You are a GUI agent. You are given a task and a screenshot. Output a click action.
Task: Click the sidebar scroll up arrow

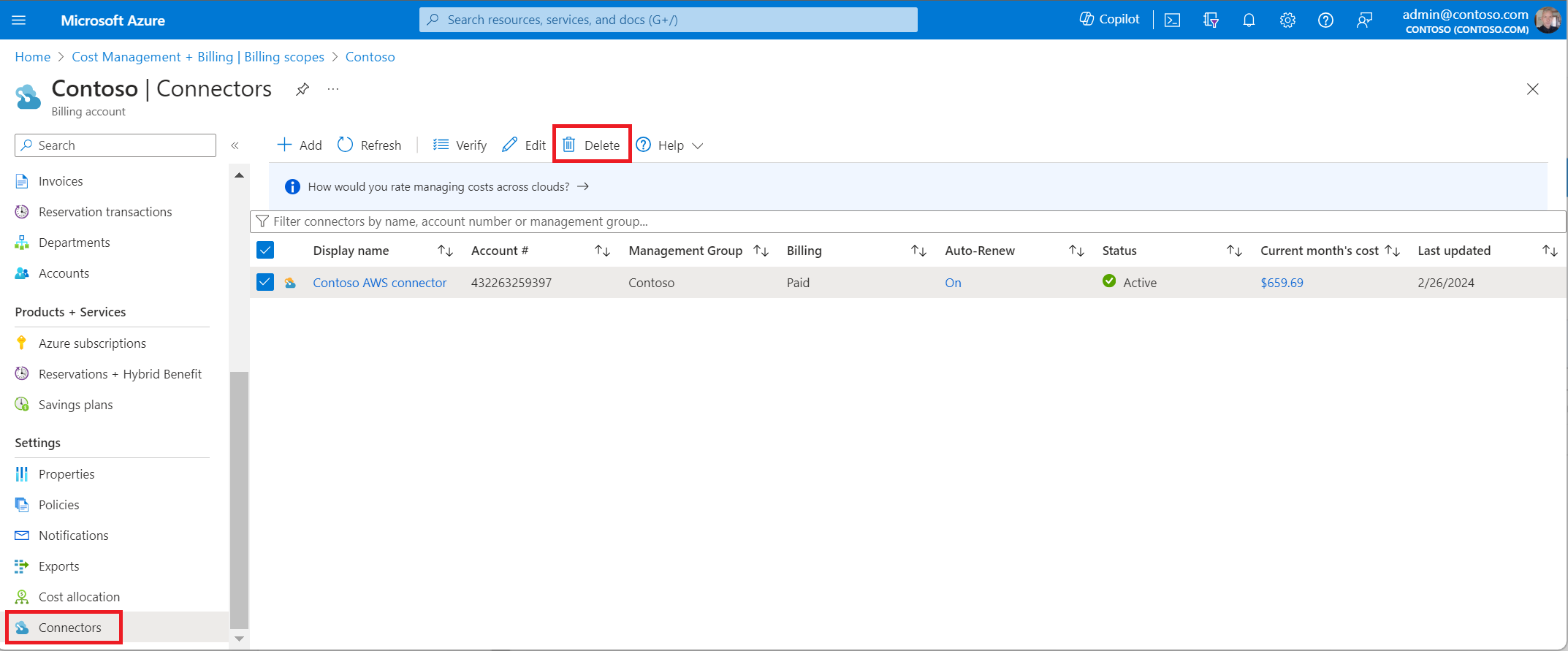click(239, 175)
